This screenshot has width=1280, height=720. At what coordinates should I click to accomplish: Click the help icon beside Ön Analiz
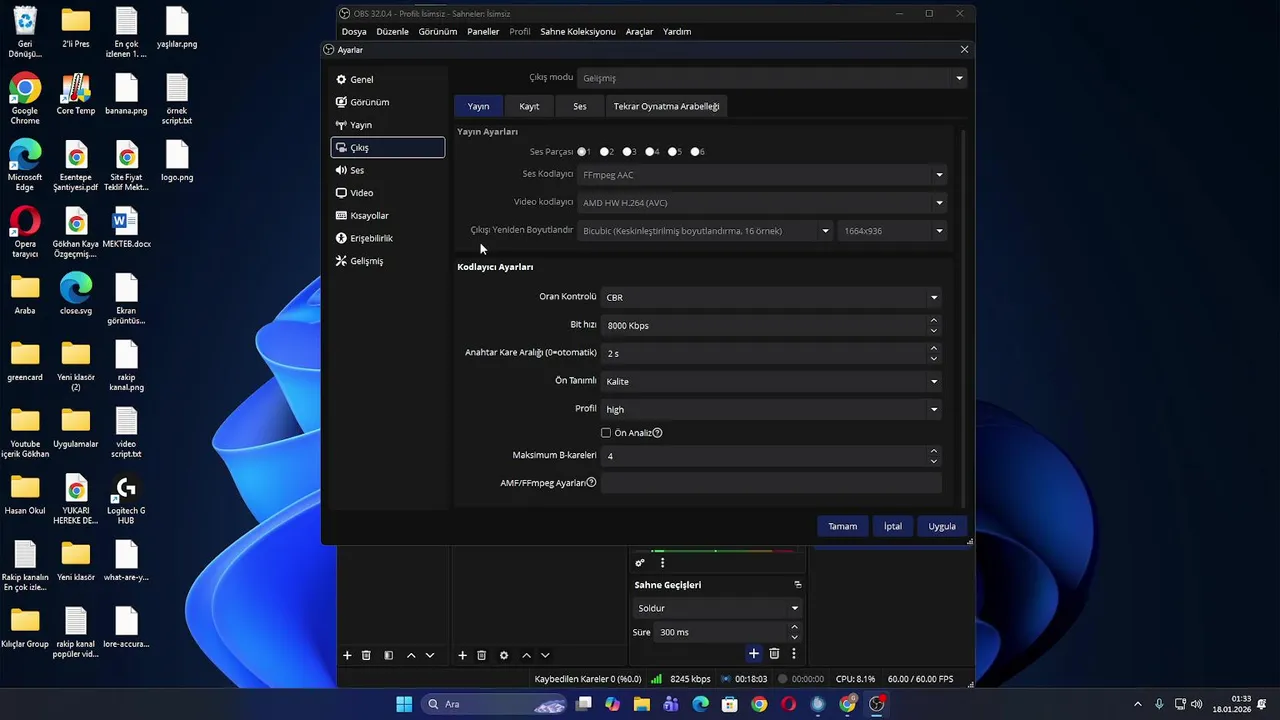(657, 433)
